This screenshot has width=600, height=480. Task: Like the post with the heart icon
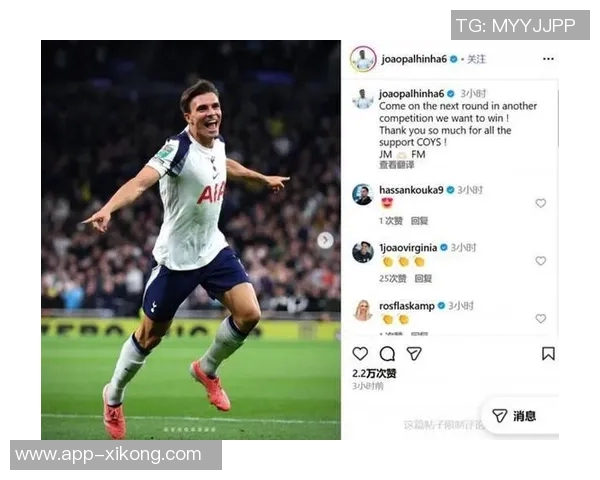[x=360, y=354]
